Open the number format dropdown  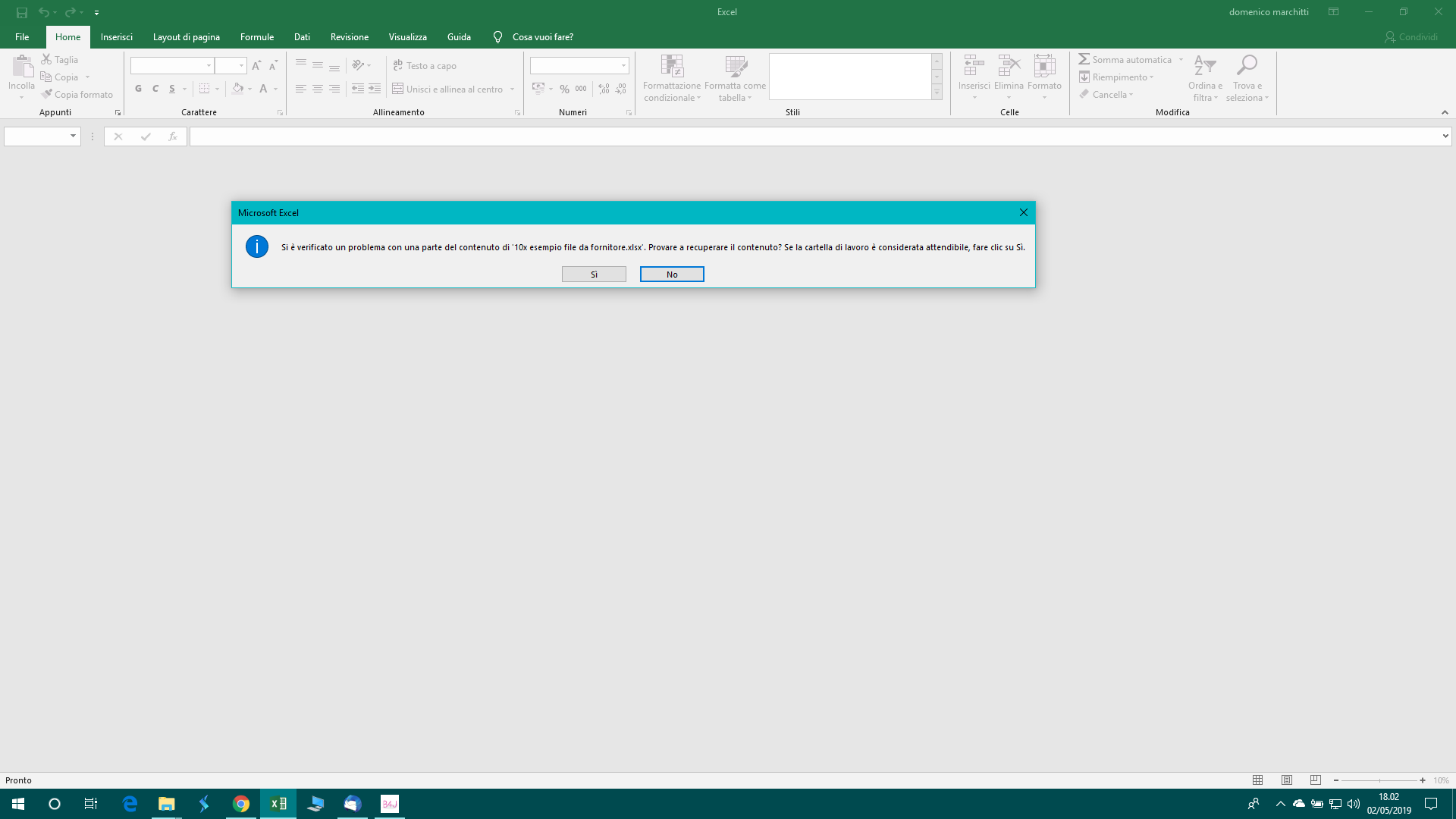(623, 66)
